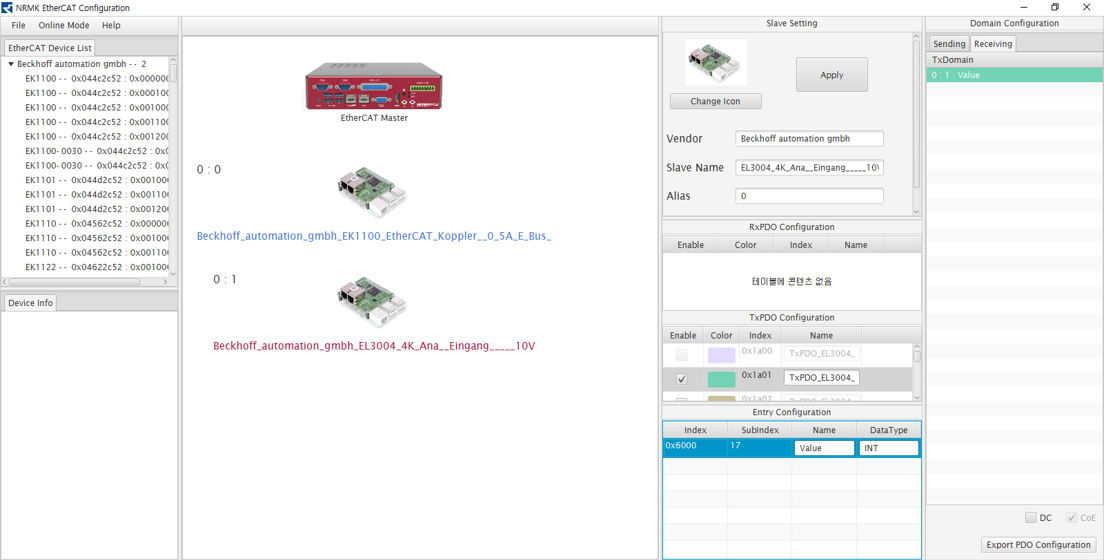
Task: Select the slave 0 : 1 board icon
Action: click(x=372, y=303)
